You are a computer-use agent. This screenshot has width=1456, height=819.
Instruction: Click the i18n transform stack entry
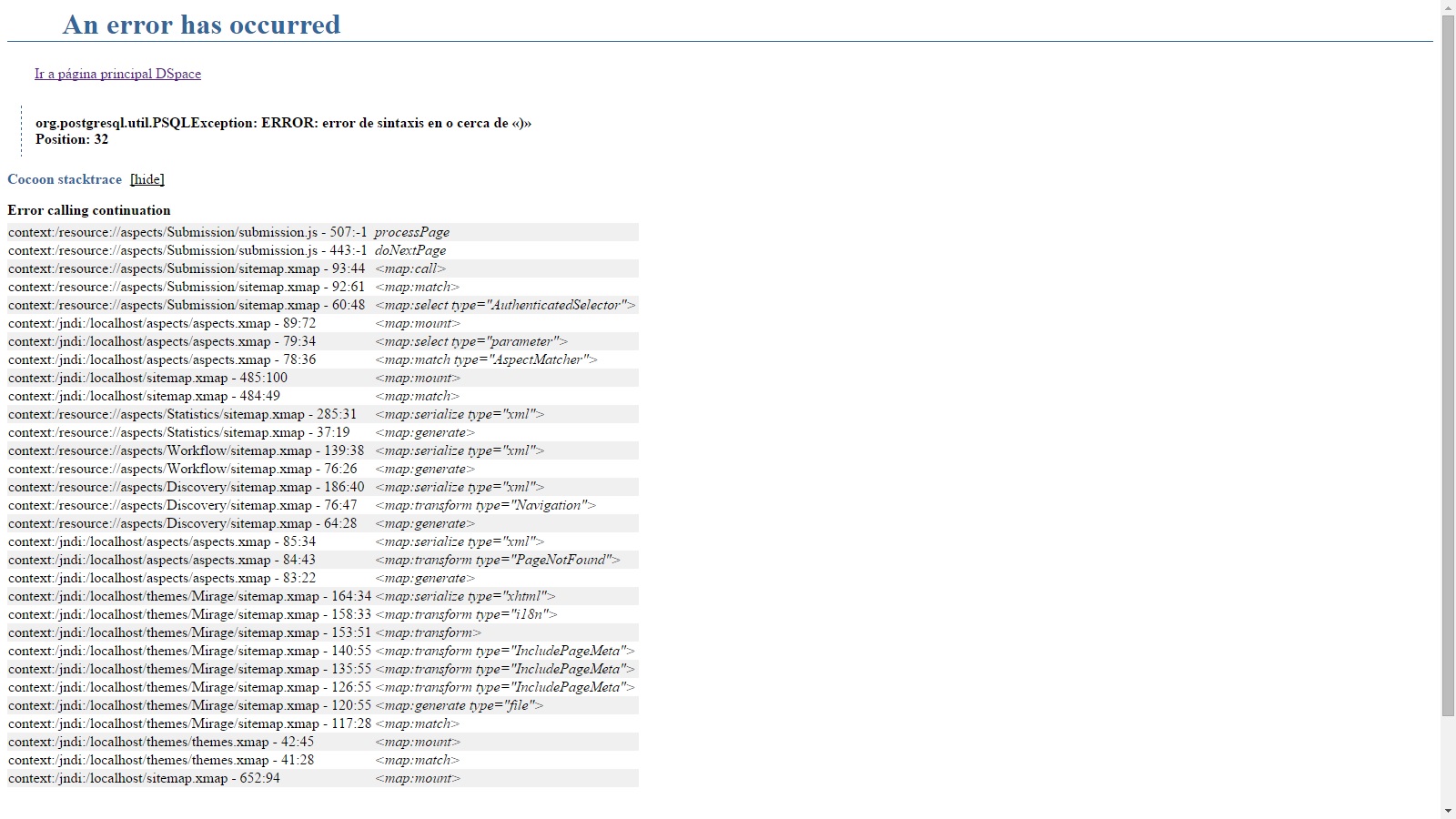pos(466,614)
